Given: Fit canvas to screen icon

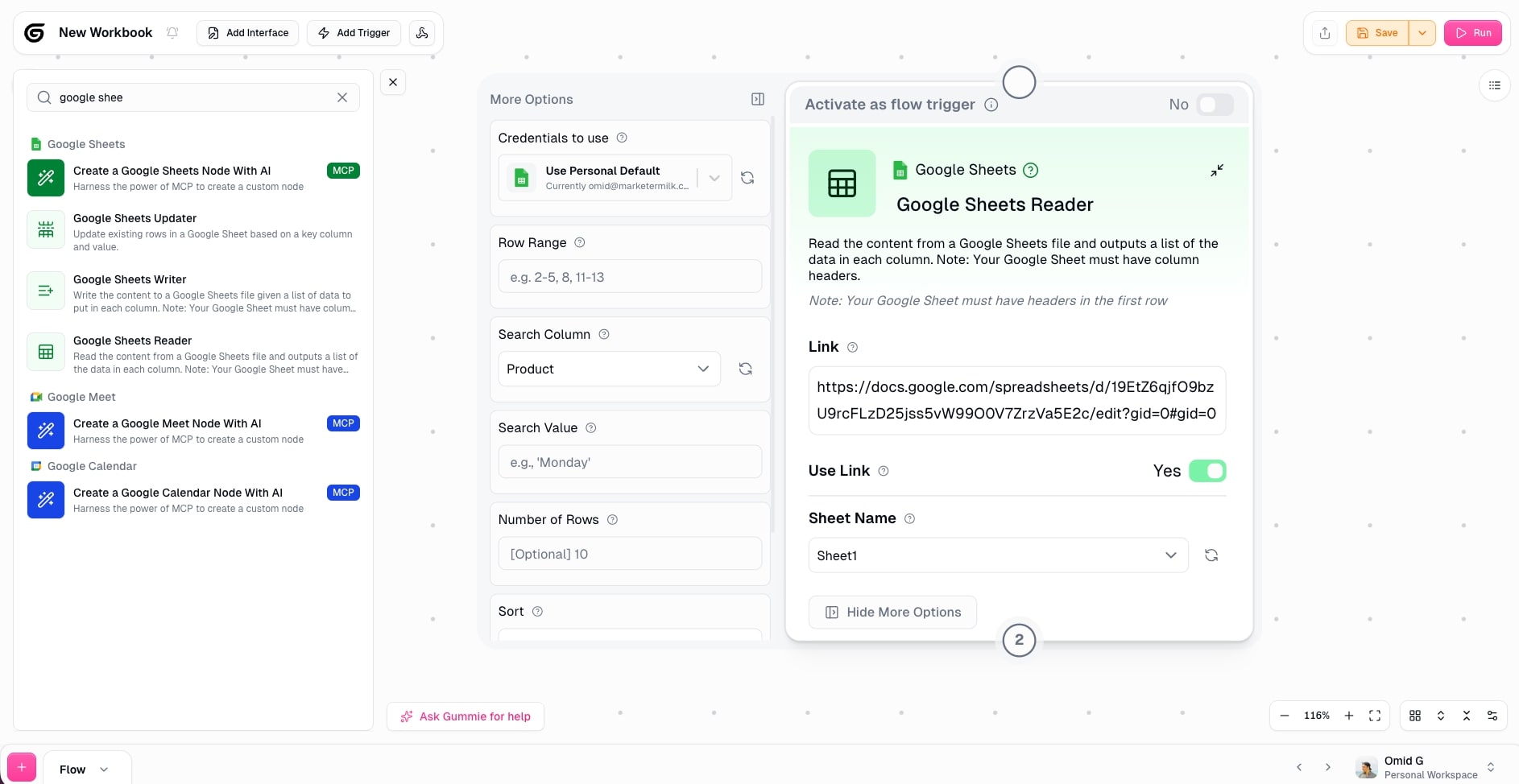Looking at the screenshot, I should 1375,716.
